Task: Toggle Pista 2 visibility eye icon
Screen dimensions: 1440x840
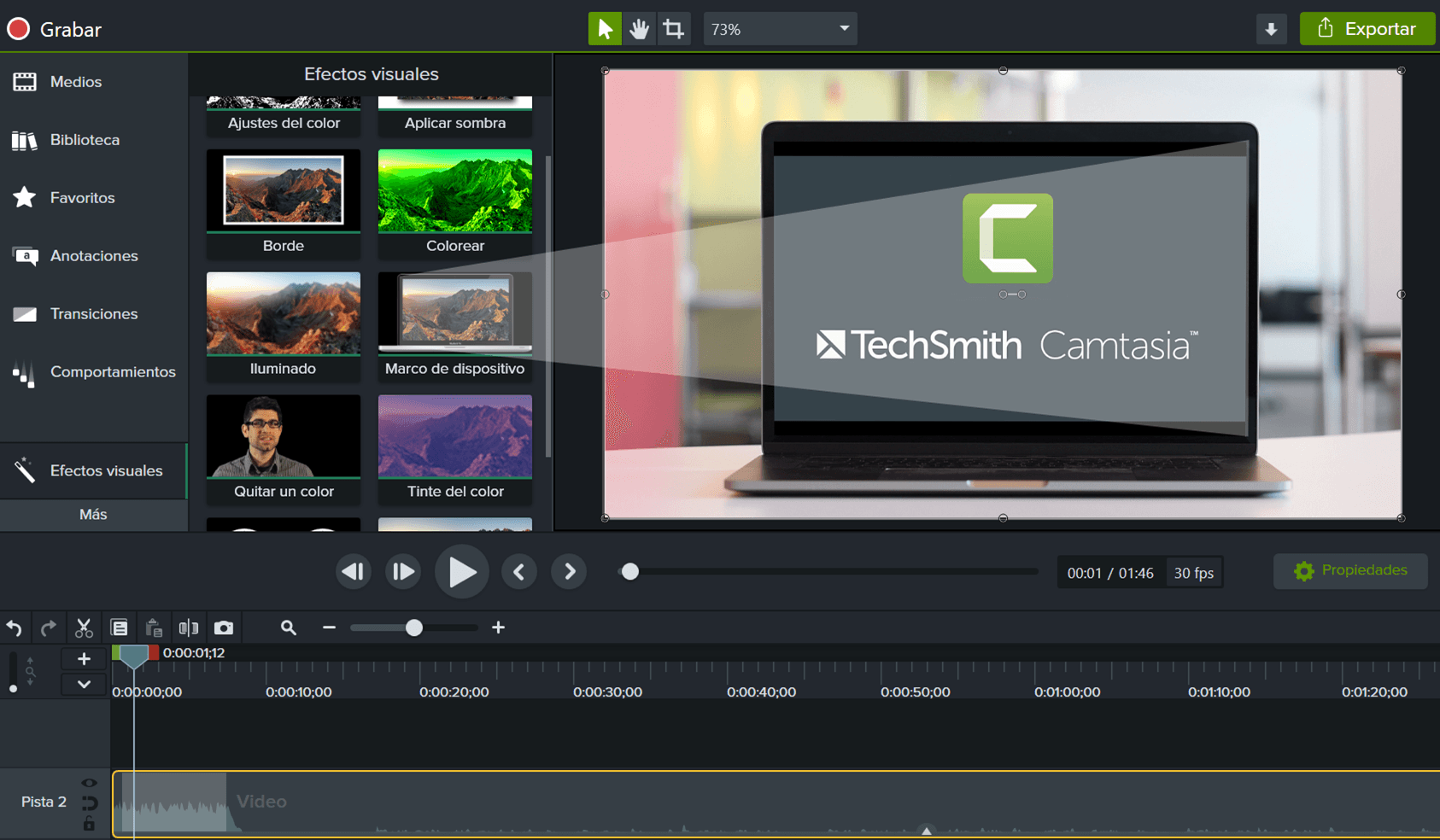Action: click(89, 783)
